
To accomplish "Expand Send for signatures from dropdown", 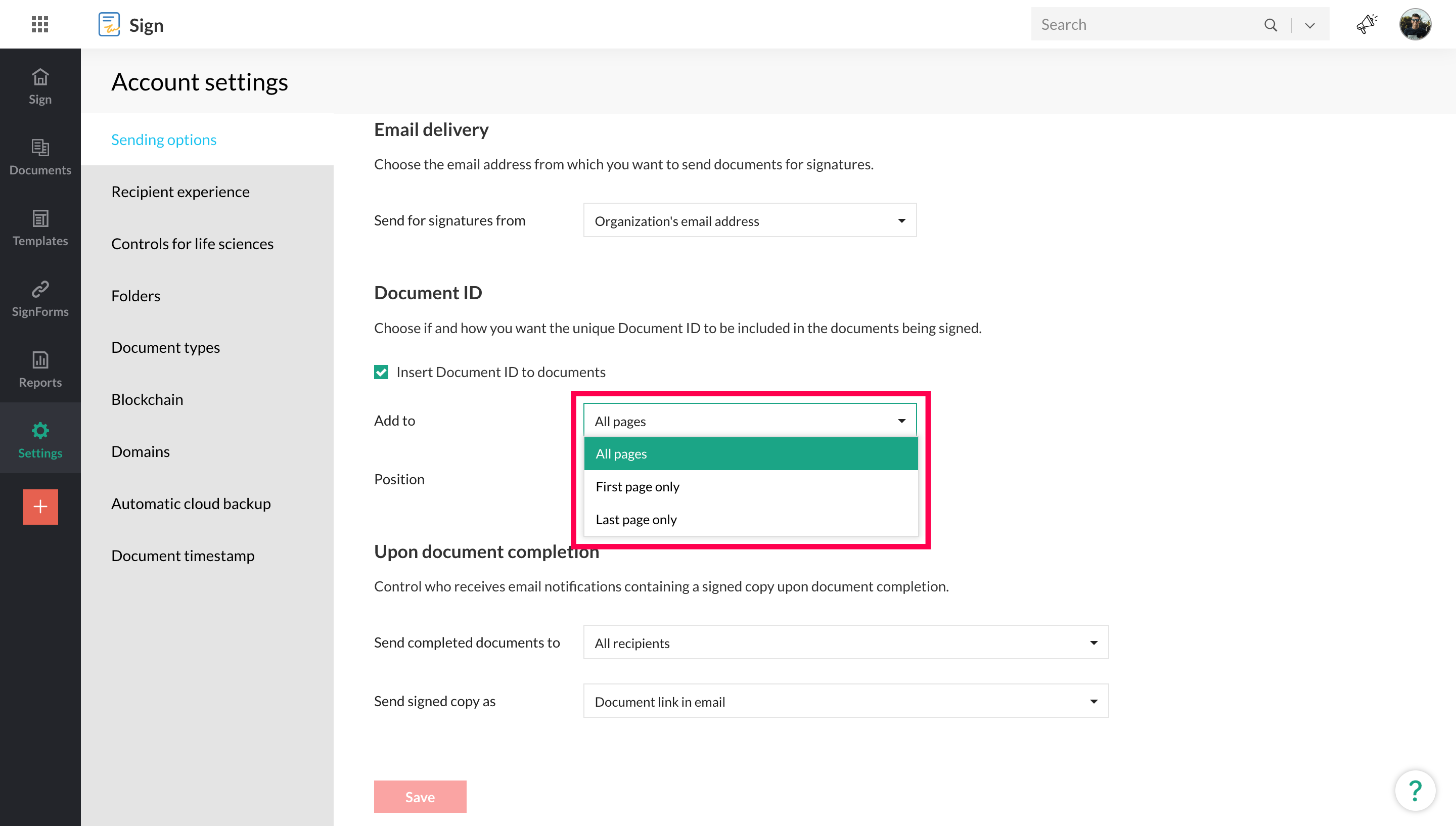I will point(749,221).
